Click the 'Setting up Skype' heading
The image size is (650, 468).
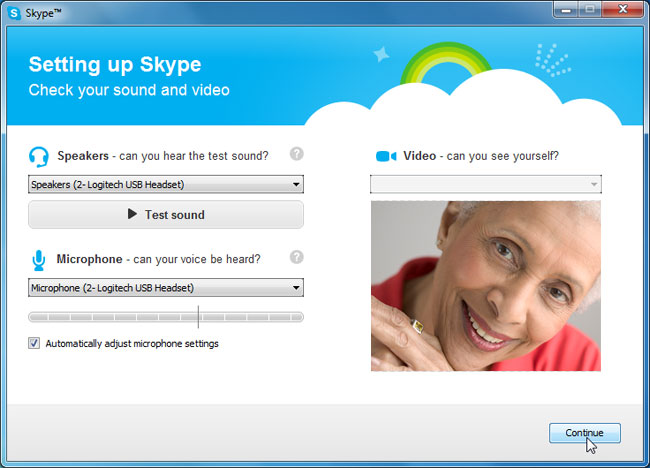click(115, 65)
